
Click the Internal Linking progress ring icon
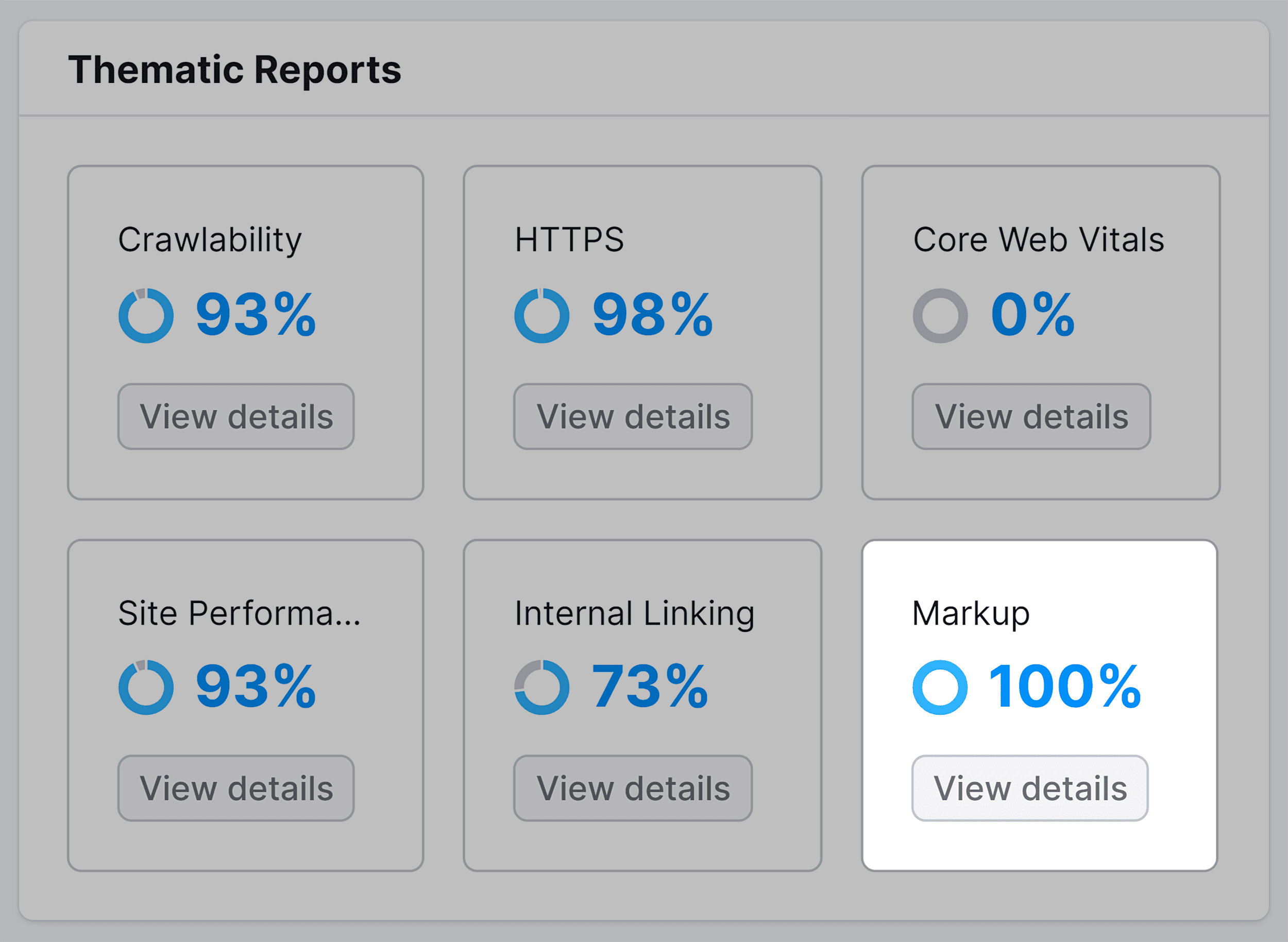[543, 687]
